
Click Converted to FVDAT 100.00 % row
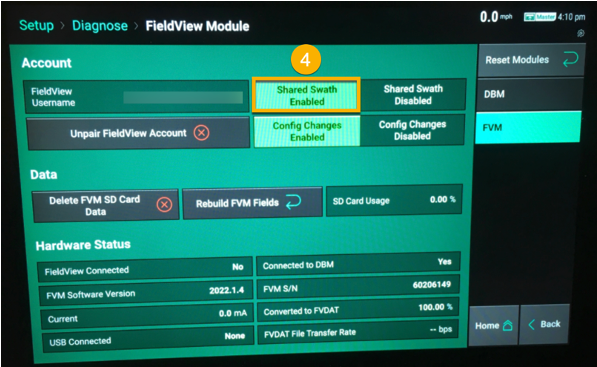pyautogui.click(x=358, y=309)
